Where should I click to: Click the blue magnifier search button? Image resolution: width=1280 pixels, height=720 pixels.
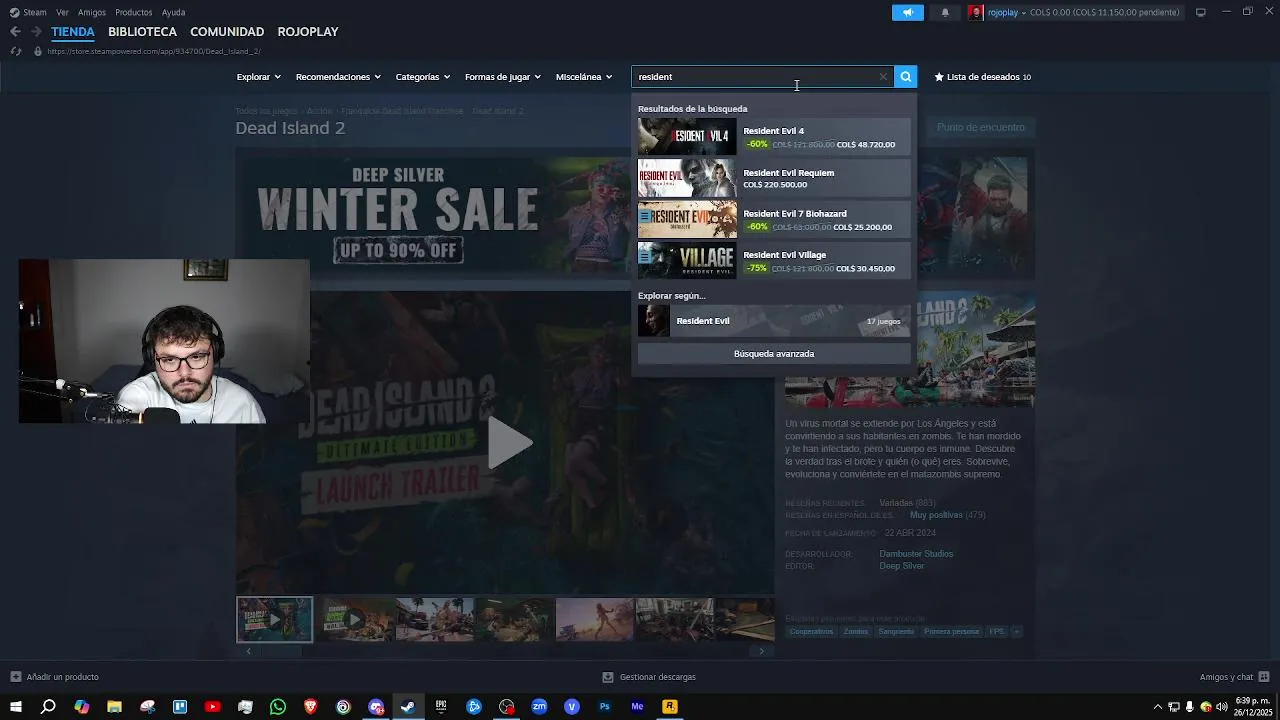[905, 77]
